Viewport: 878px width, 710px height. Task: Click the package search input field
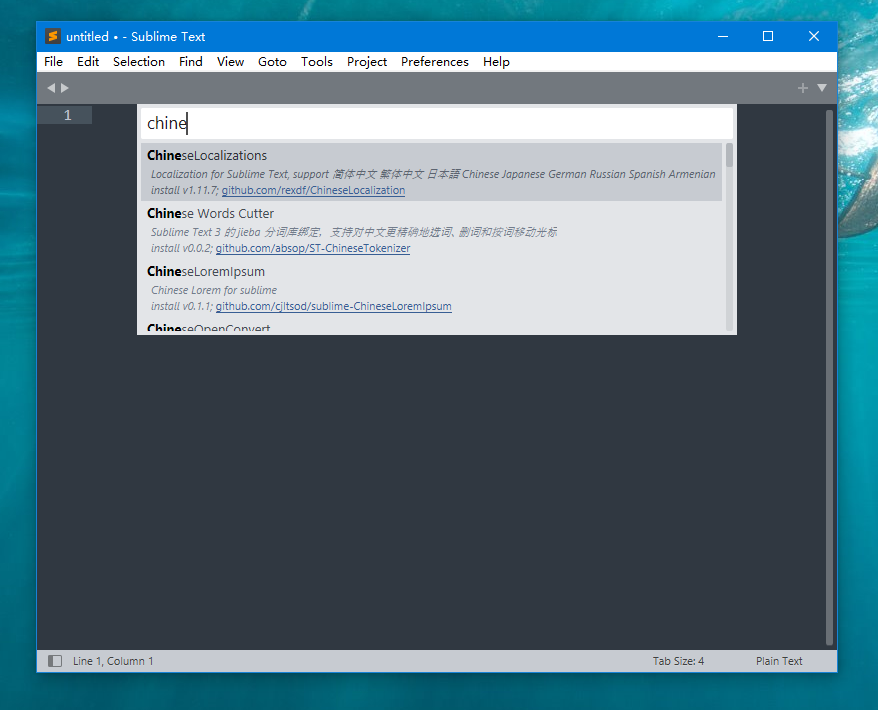(437, 123)
